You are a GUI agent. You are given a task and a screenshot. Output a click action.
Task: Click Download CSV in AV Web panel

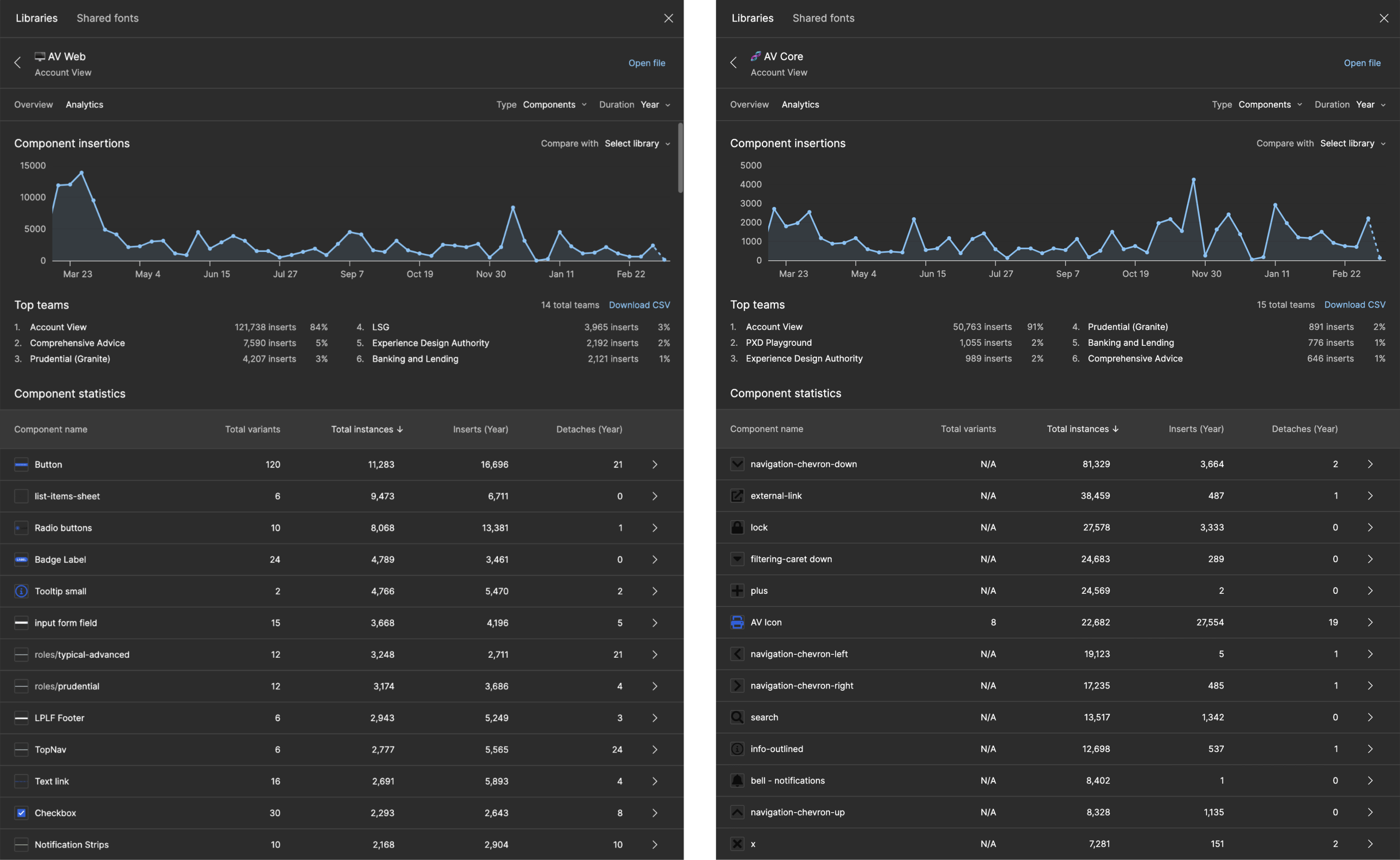pos(639,305)
